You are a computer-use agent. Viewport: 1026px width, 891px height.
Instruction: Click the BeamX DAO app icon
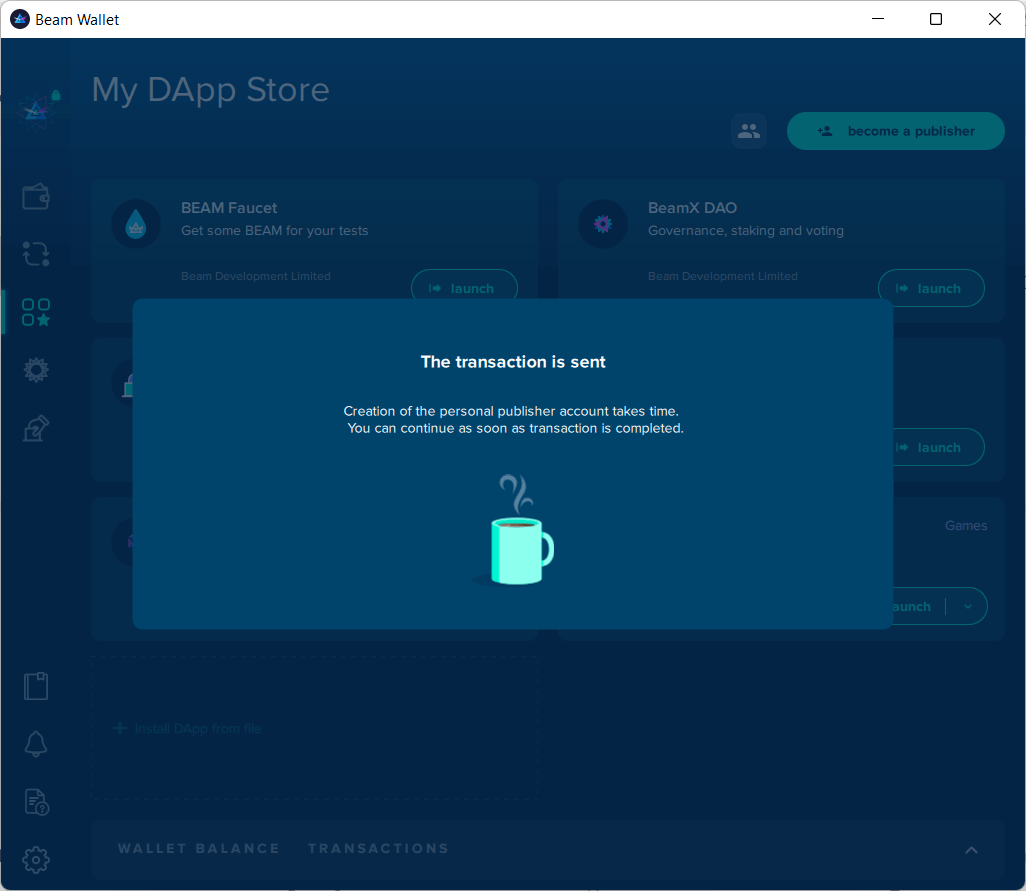(x=603, y=224)
